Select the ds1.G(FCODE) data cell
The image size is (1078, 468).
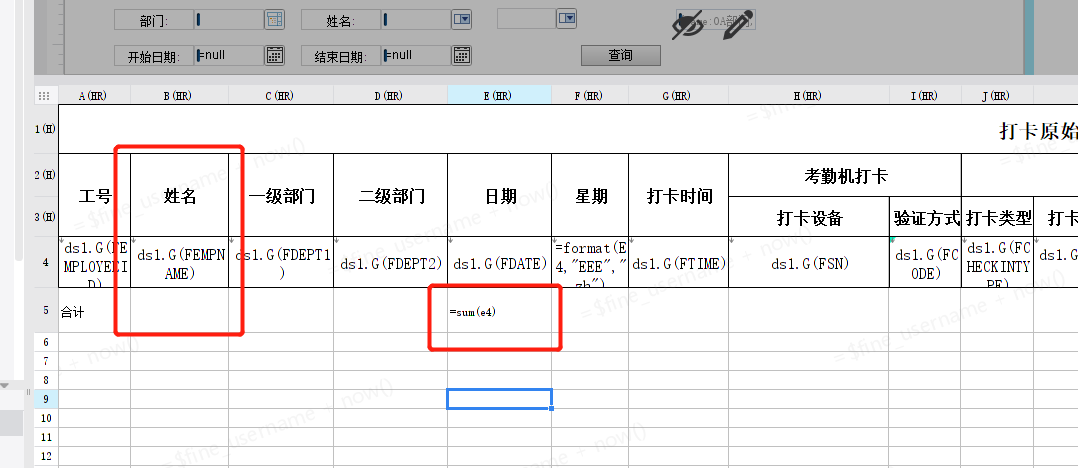(925, 262)
